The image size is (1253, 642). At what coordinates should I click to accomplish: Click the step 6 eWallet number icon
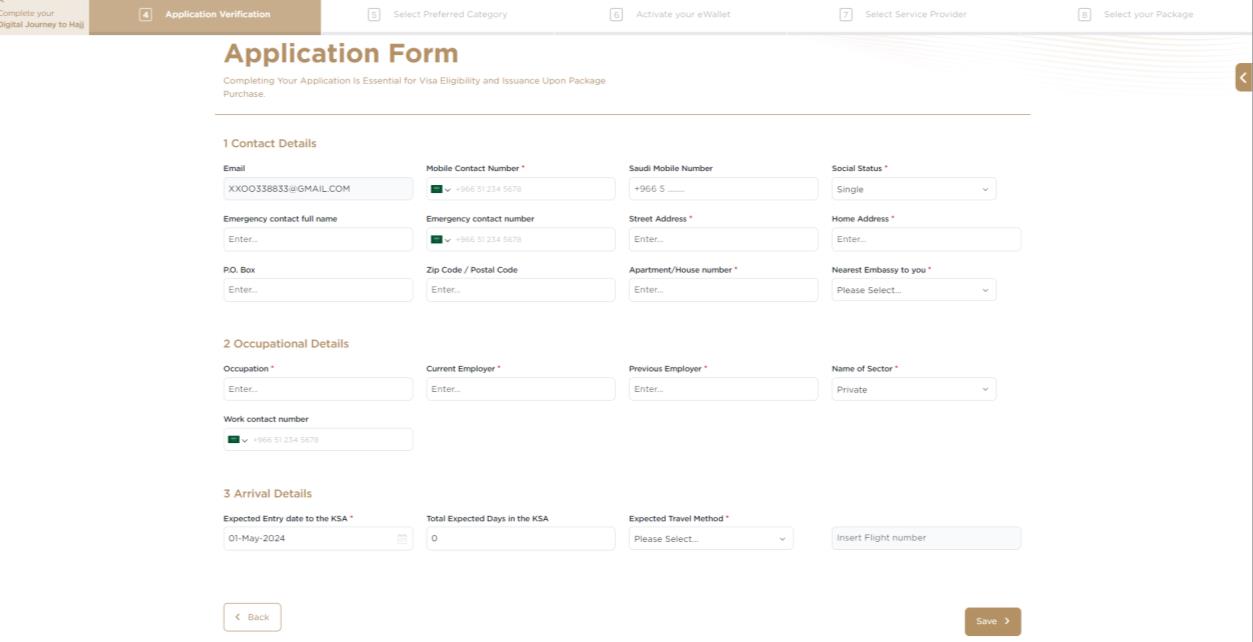pos(616,15)
